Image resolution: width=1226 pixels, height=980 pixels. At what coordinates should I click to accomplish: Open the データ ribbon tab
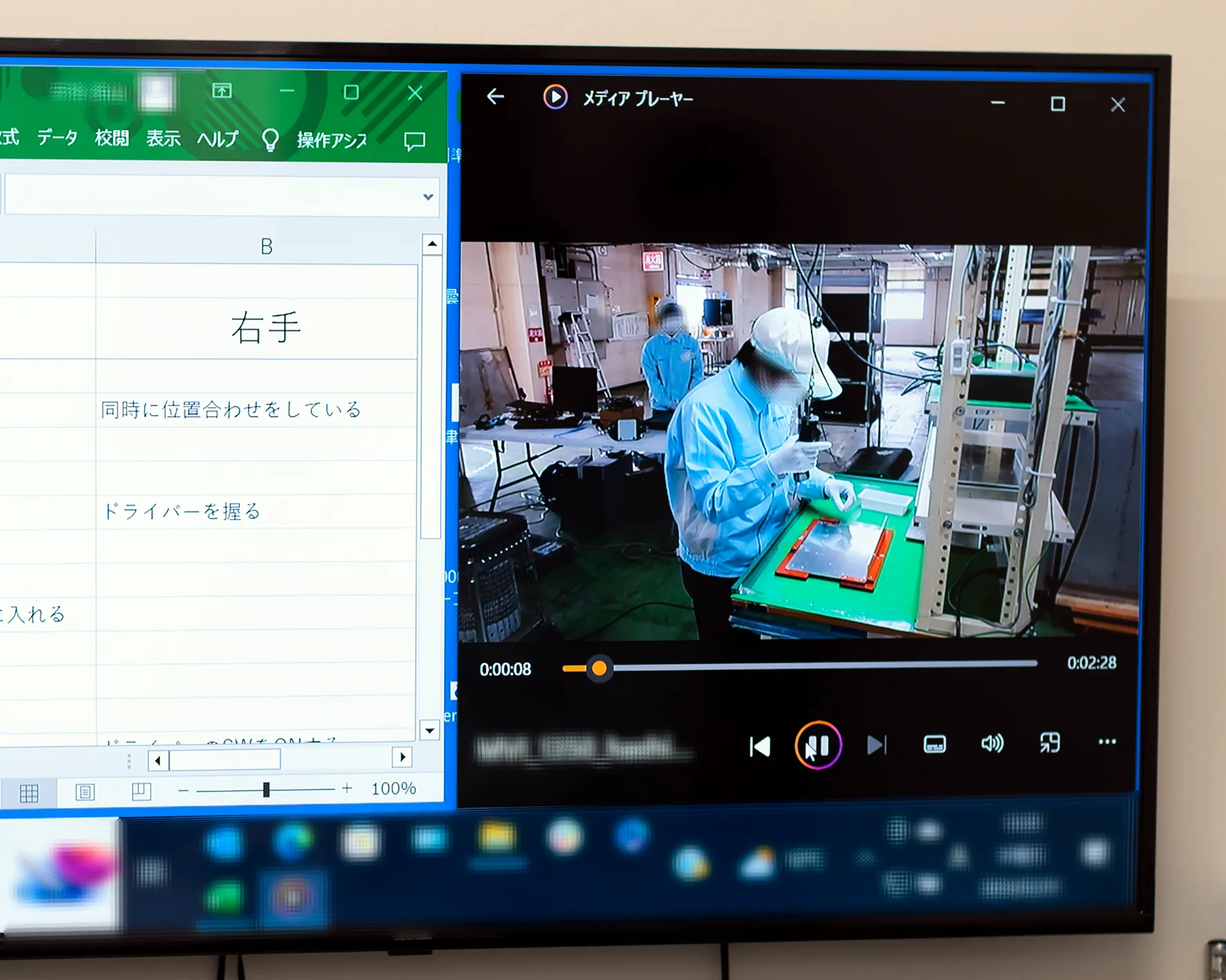click(x=58, y=137)
